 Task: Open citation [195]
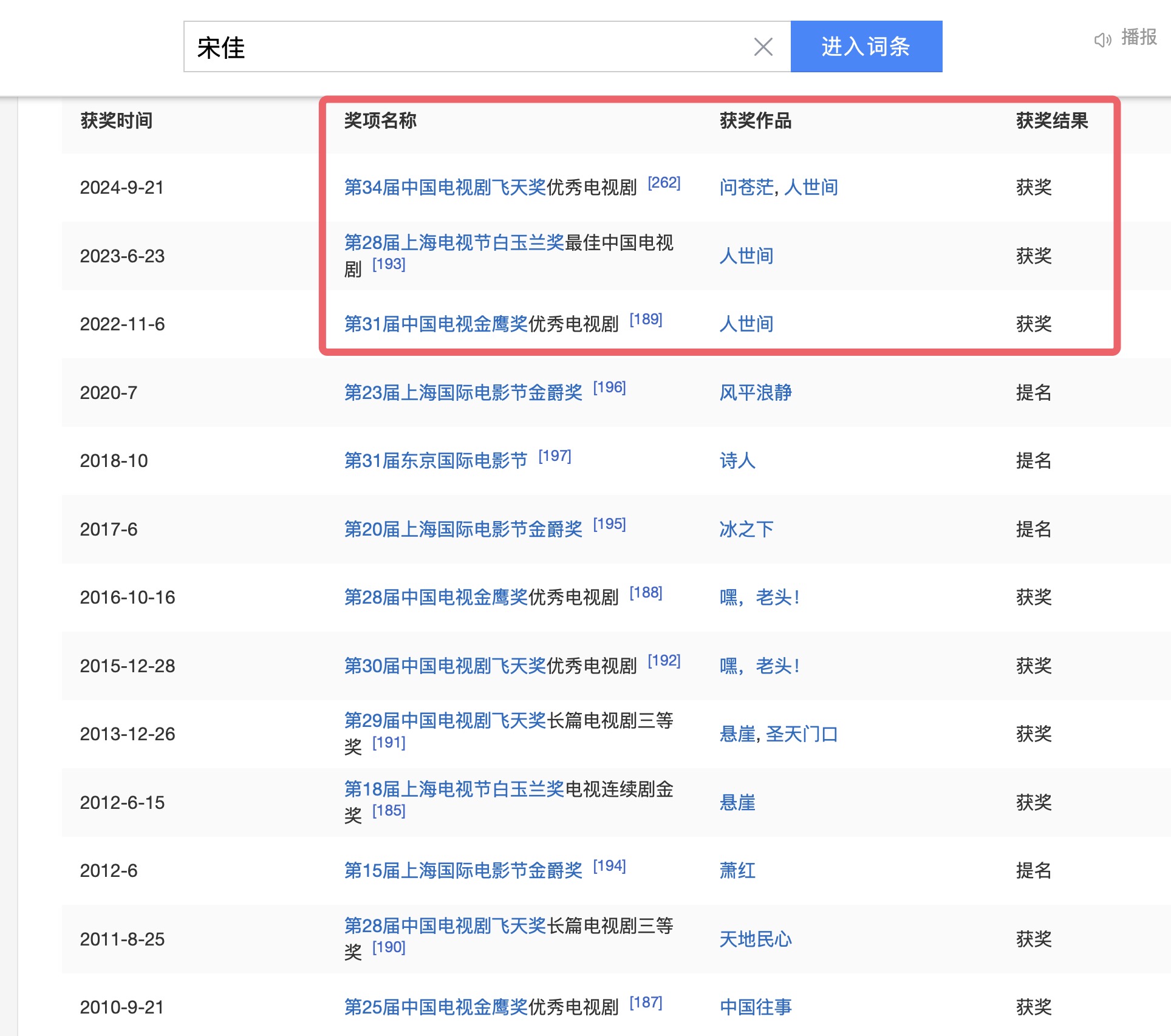pyautogui.click(x=609, y=524)
